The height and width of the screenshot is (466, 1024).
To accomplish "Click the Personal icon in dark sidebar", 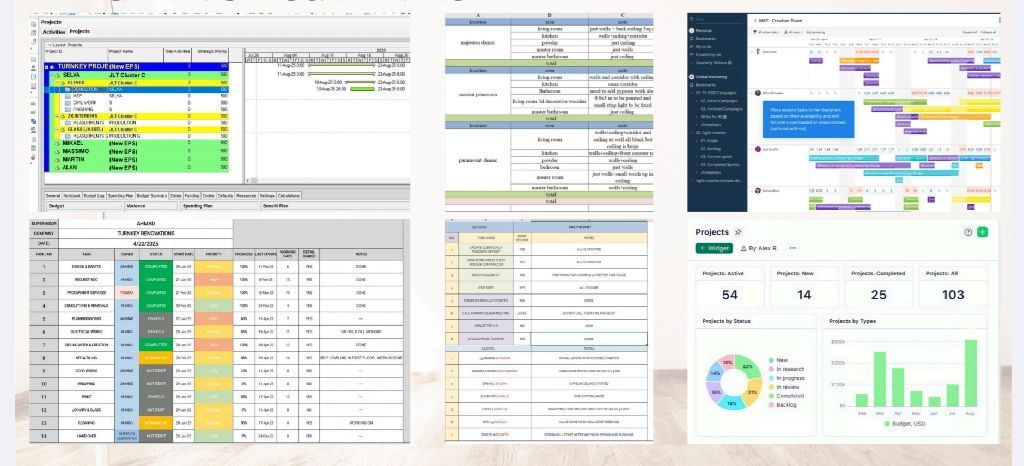I will click(x=691, y=31).
